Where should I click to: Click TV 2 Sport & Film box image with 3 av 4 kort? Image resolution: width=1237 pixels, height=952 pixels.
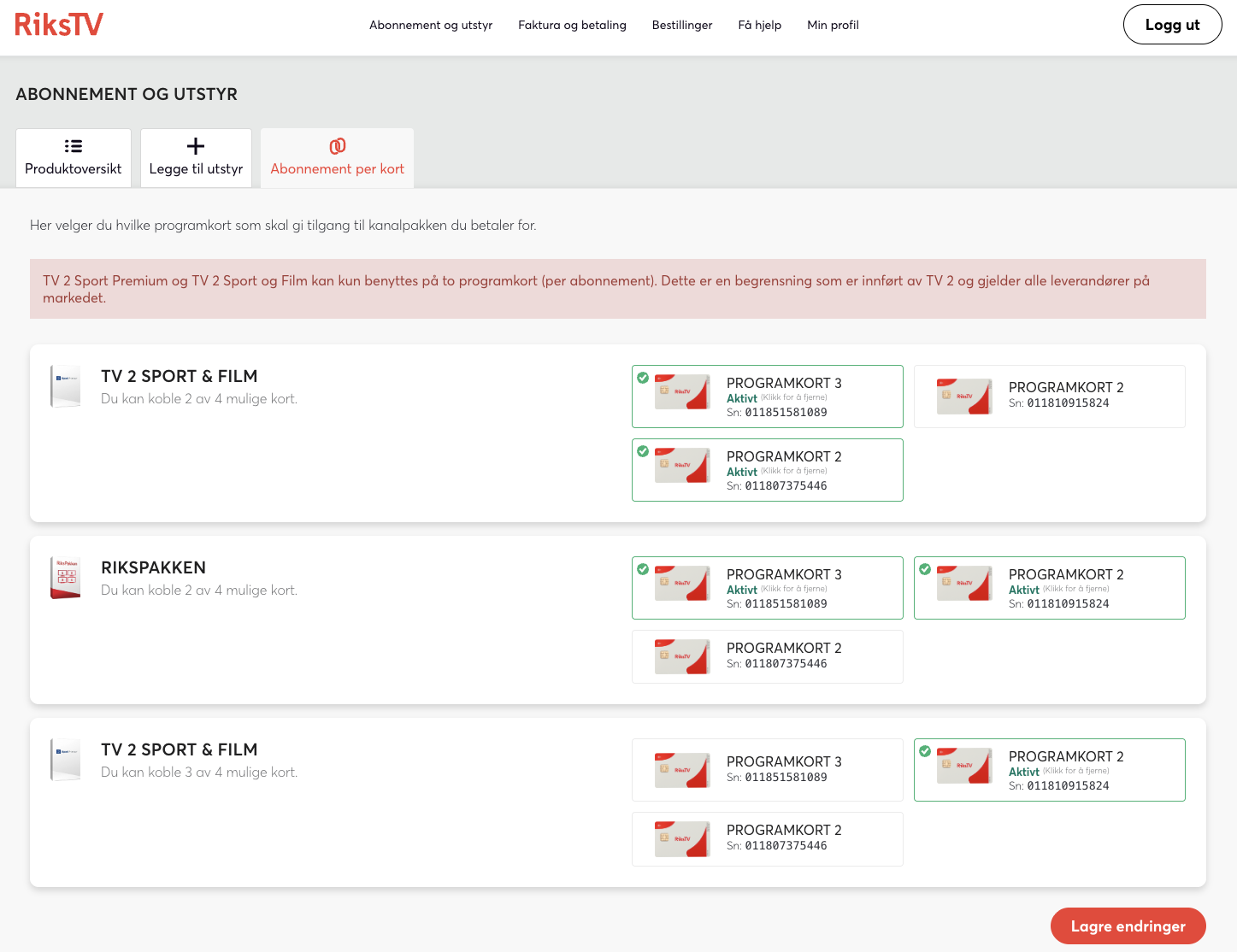[x=66, y=761]
